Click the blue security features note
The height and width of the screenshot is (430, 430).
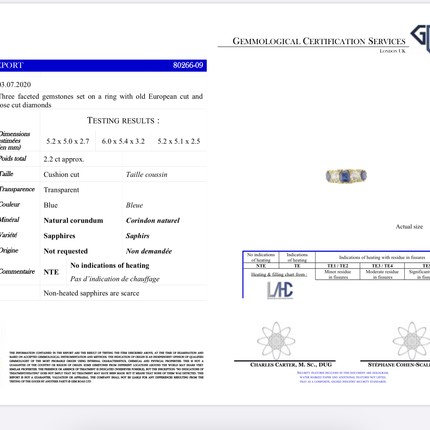pos(343,377)
